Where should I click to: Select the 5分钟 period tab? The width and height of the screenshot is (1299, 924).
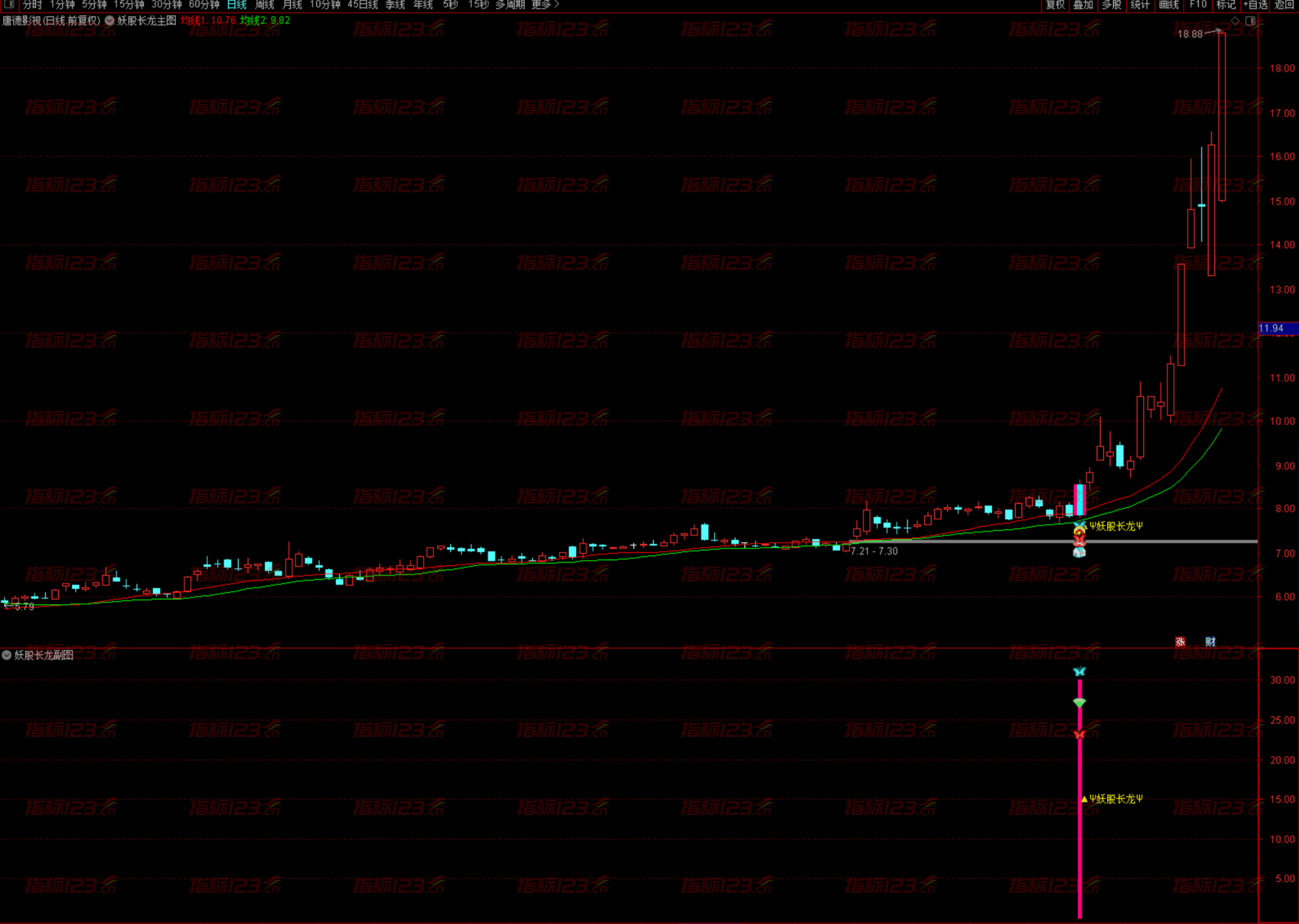coord(94,4)
